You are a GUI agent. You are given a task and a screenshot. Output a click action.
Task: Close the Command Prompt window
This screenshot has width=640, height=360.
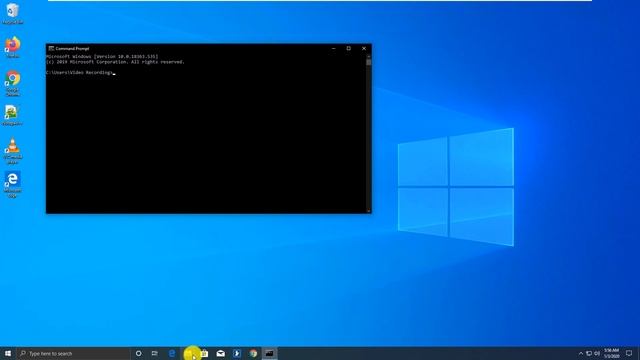tap(364, 48)
